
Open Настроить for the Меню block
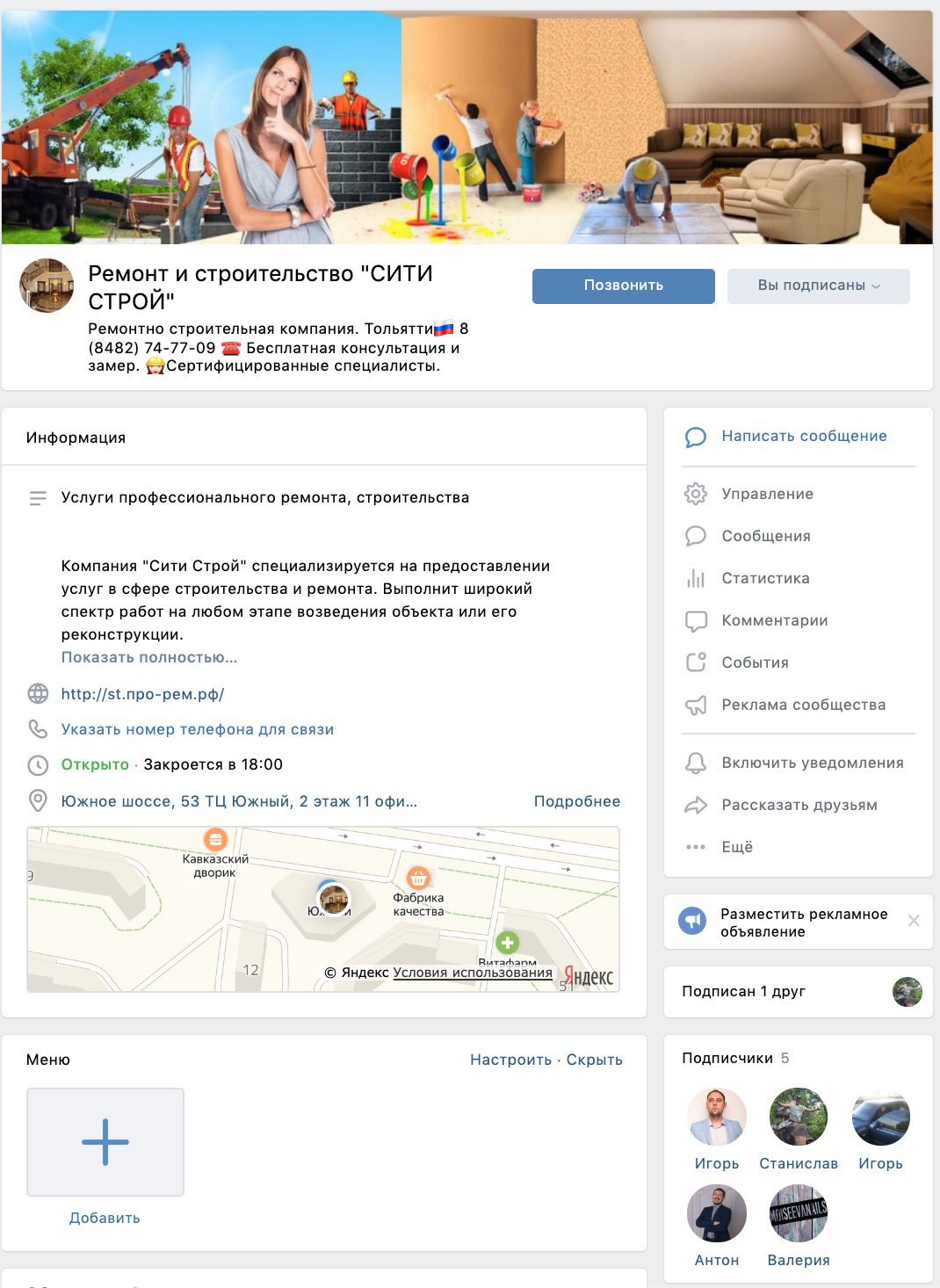(x=510, y=1060)
